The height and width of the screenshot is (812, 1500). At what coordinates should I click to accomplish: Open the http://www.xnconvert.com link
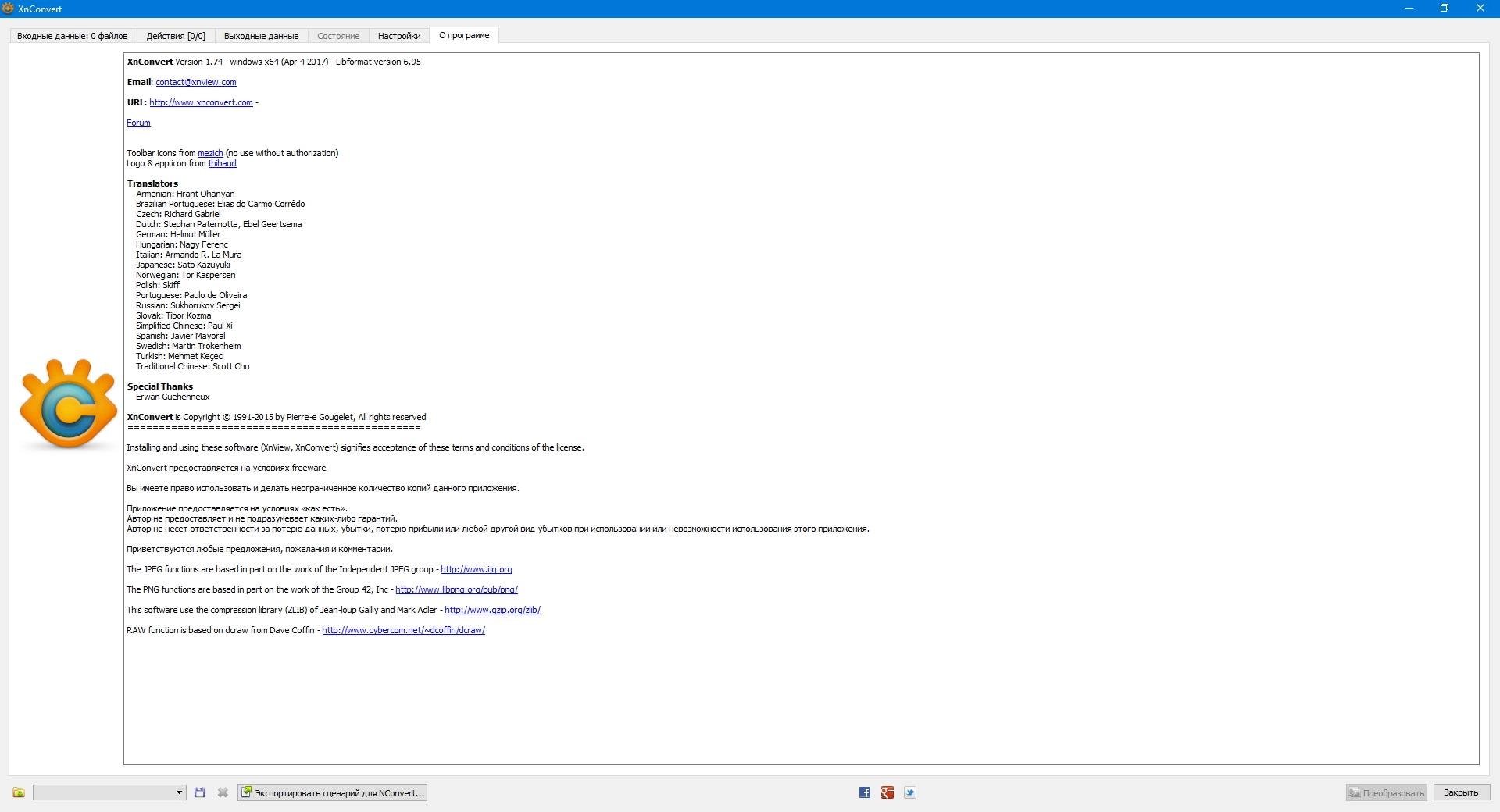tap(201, 102)
